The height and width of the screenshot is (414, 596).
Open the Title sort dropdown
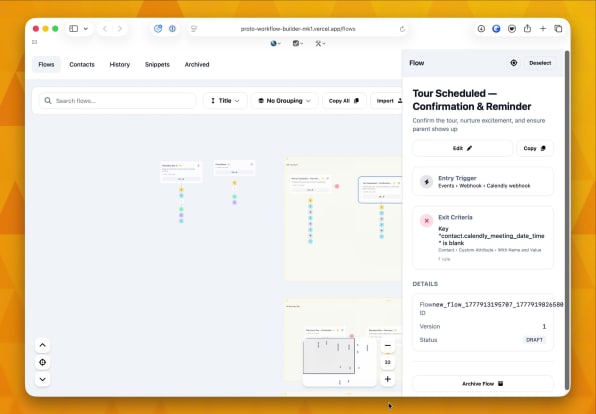pyautogui.click(x=225, y=101)
